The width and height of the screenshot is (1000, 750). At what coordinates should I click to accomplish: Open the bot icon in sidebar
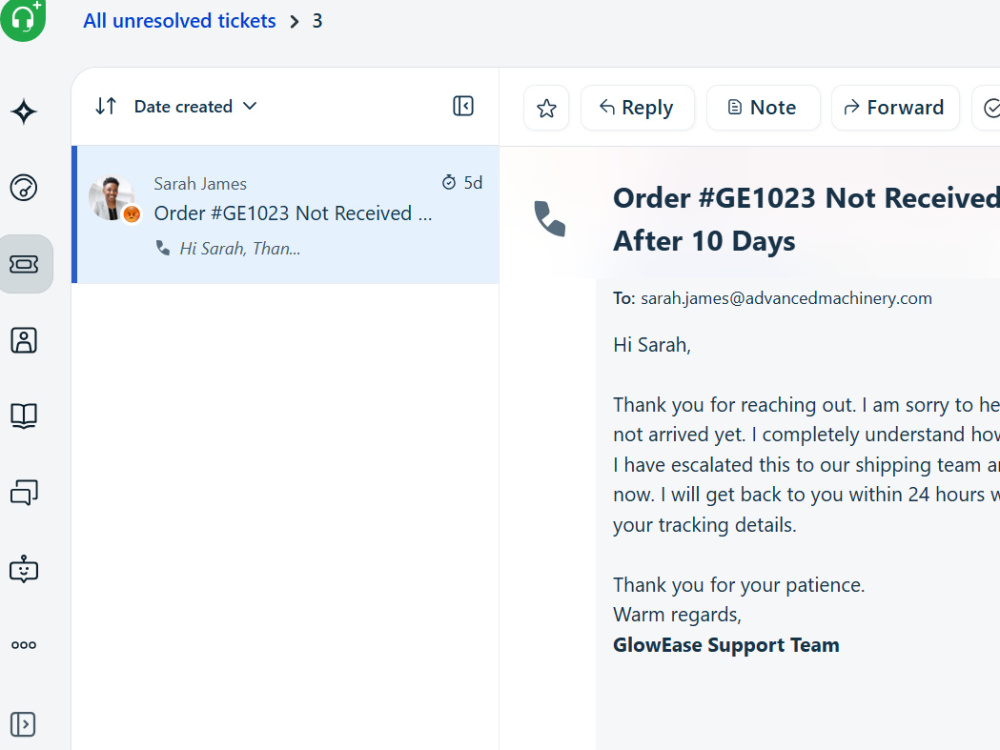pyautogui.click(x=24, y=568)
